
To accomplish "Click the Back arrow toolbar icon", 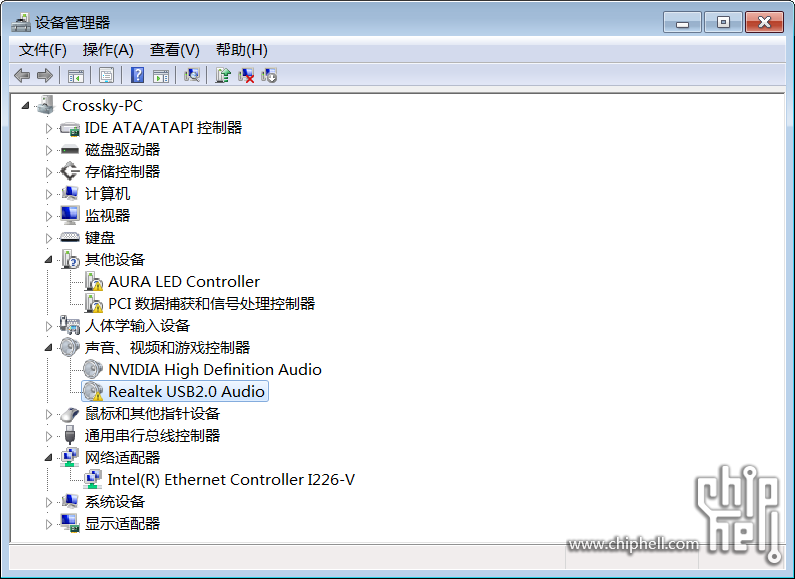I will (22, 76).
